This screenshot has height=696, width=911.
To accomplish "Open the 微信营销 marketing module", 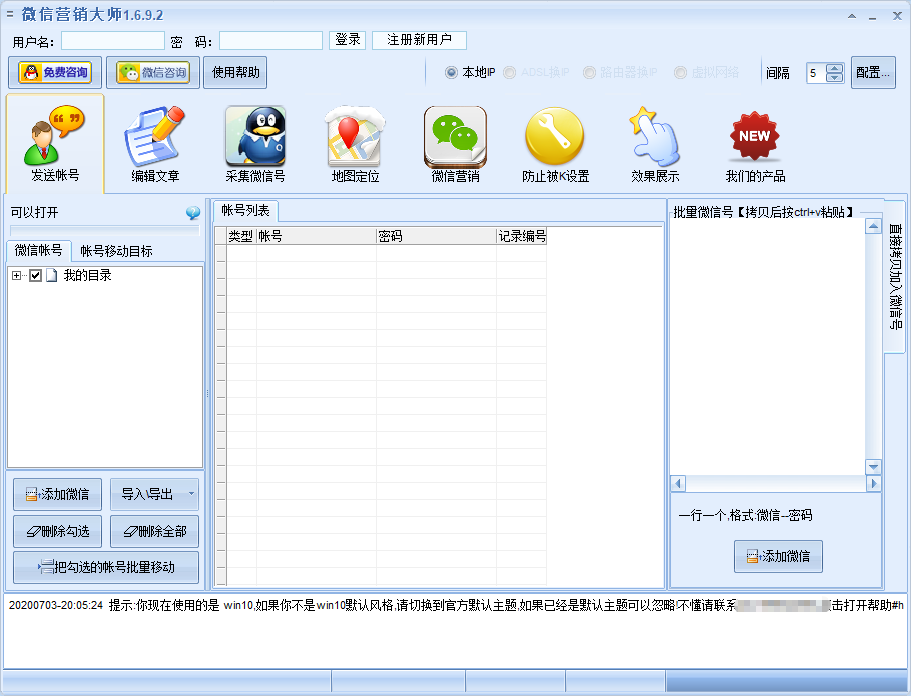I will point(454,141).
